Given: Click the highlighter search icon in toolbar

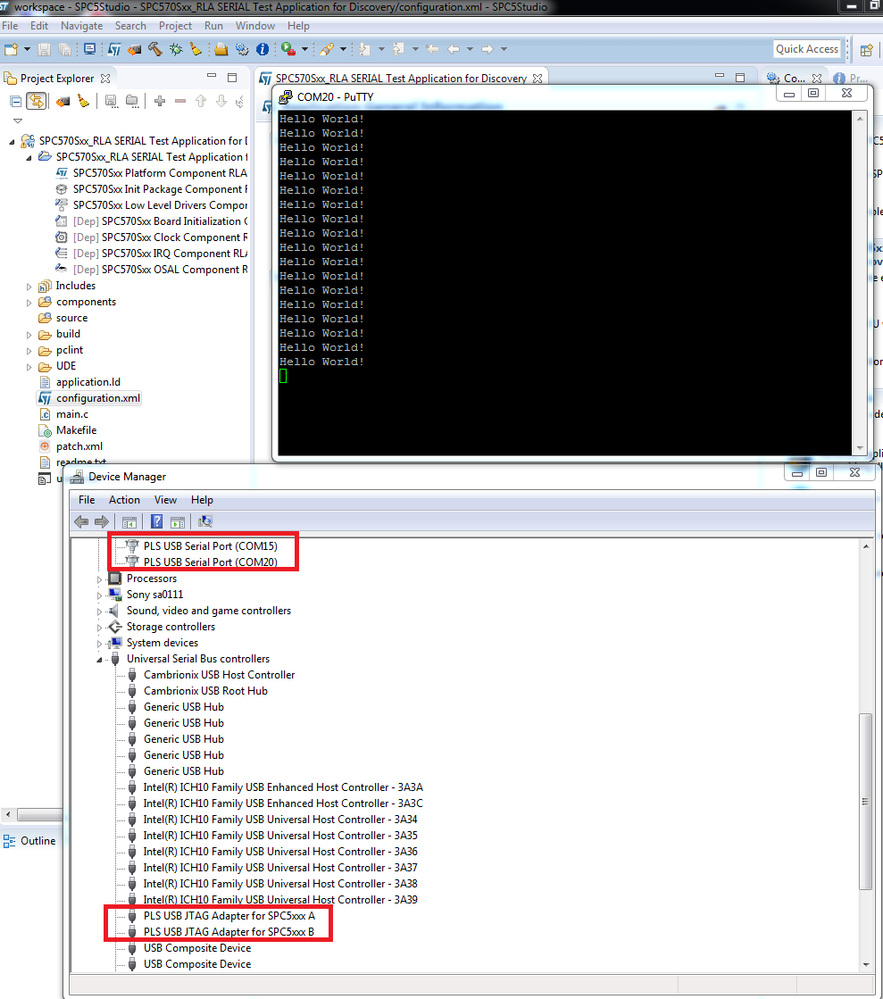Looking at the screenshot, I should tap(327, 49).
